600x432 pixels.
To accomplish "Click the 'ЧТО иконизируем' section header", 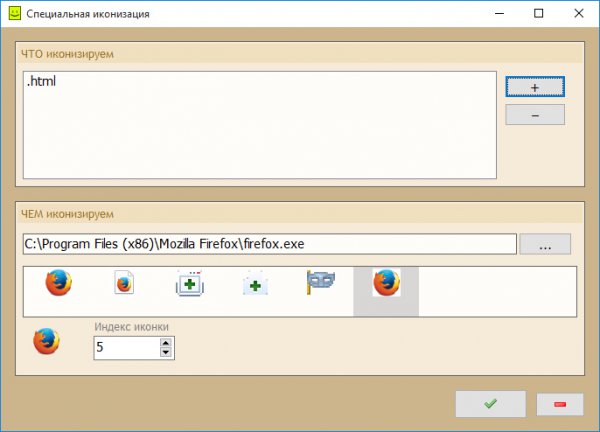I will coord(67,54).
